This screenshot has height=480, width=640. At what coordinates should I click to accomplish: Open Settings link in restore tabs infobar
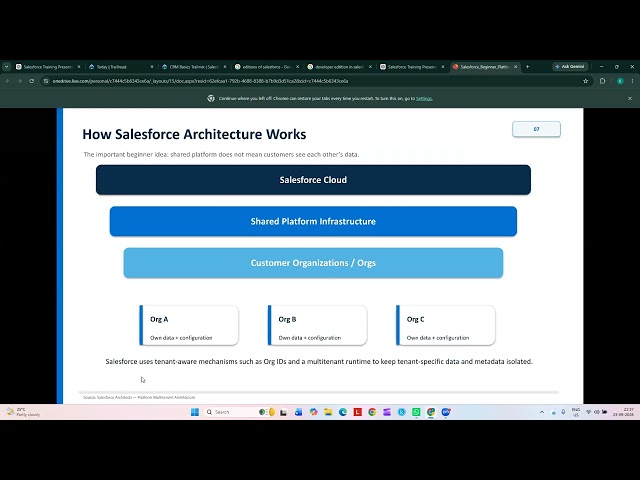click(424, 98)
